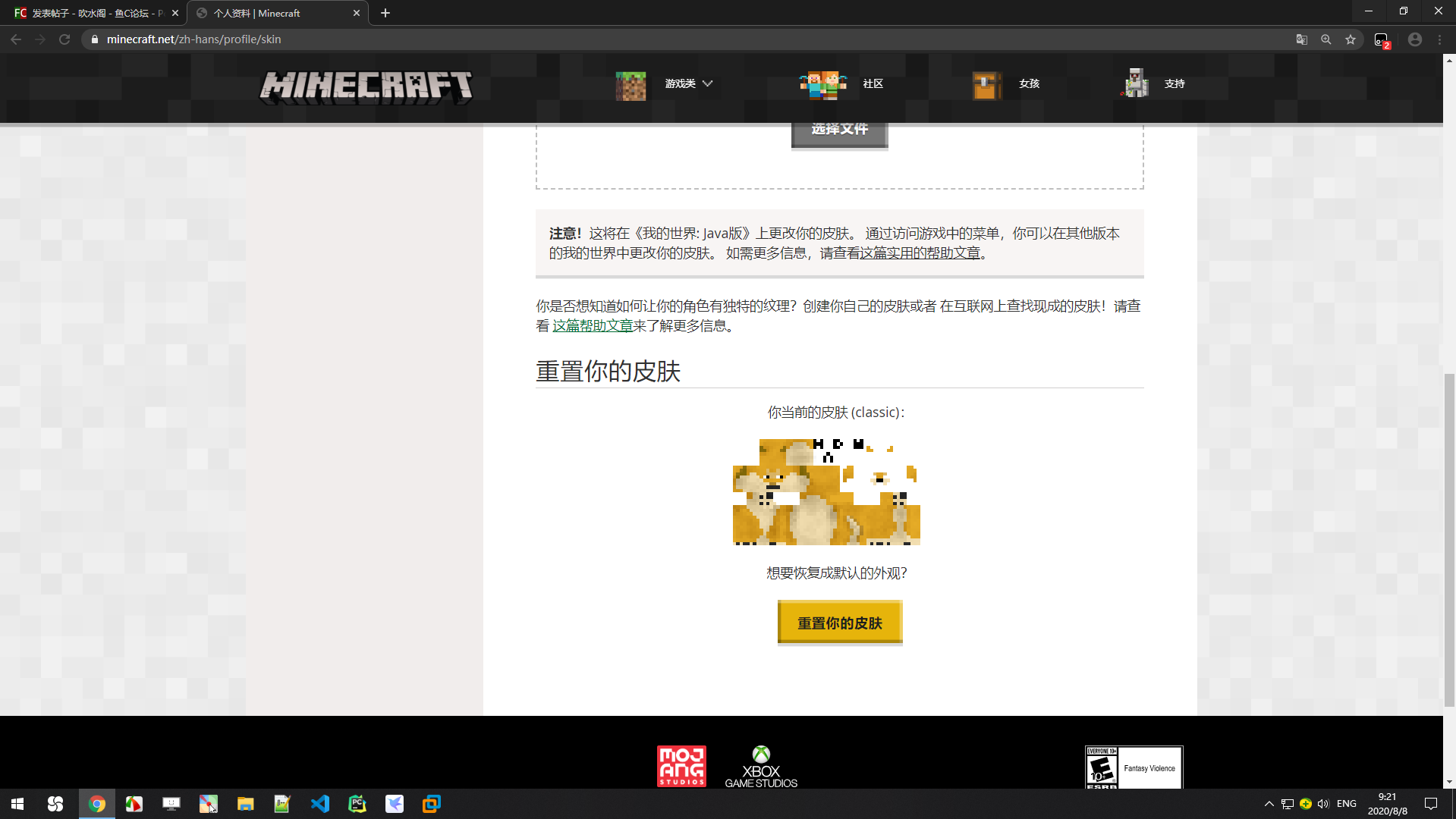Open PyCharm from the taskbar
Screen dimensions: 1456x819
click(357, 804)
